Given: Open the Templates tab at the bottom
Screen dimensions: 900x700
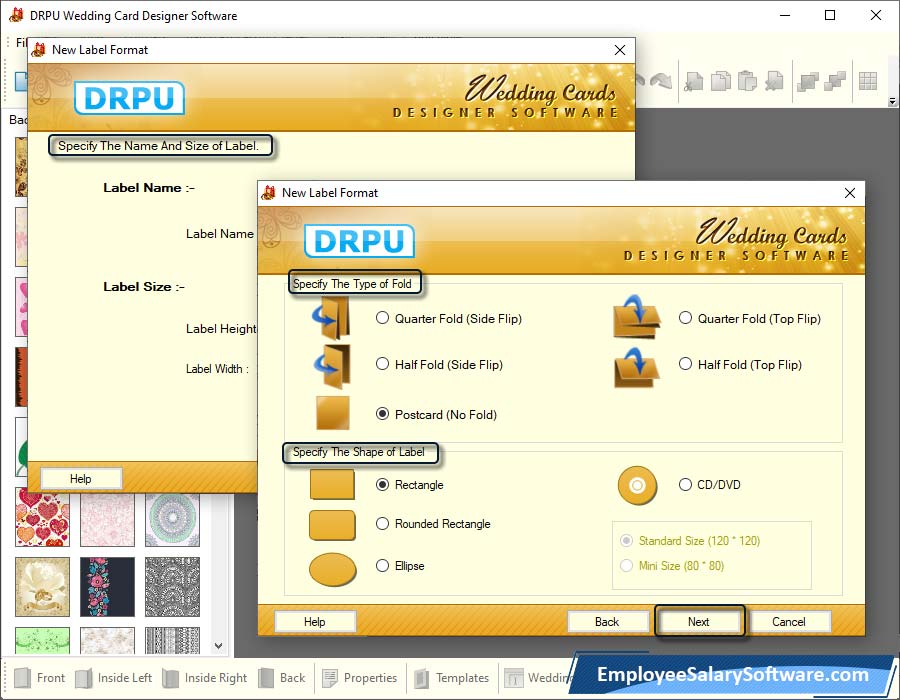Looking at the screenshot, I should tap(451, 678).
